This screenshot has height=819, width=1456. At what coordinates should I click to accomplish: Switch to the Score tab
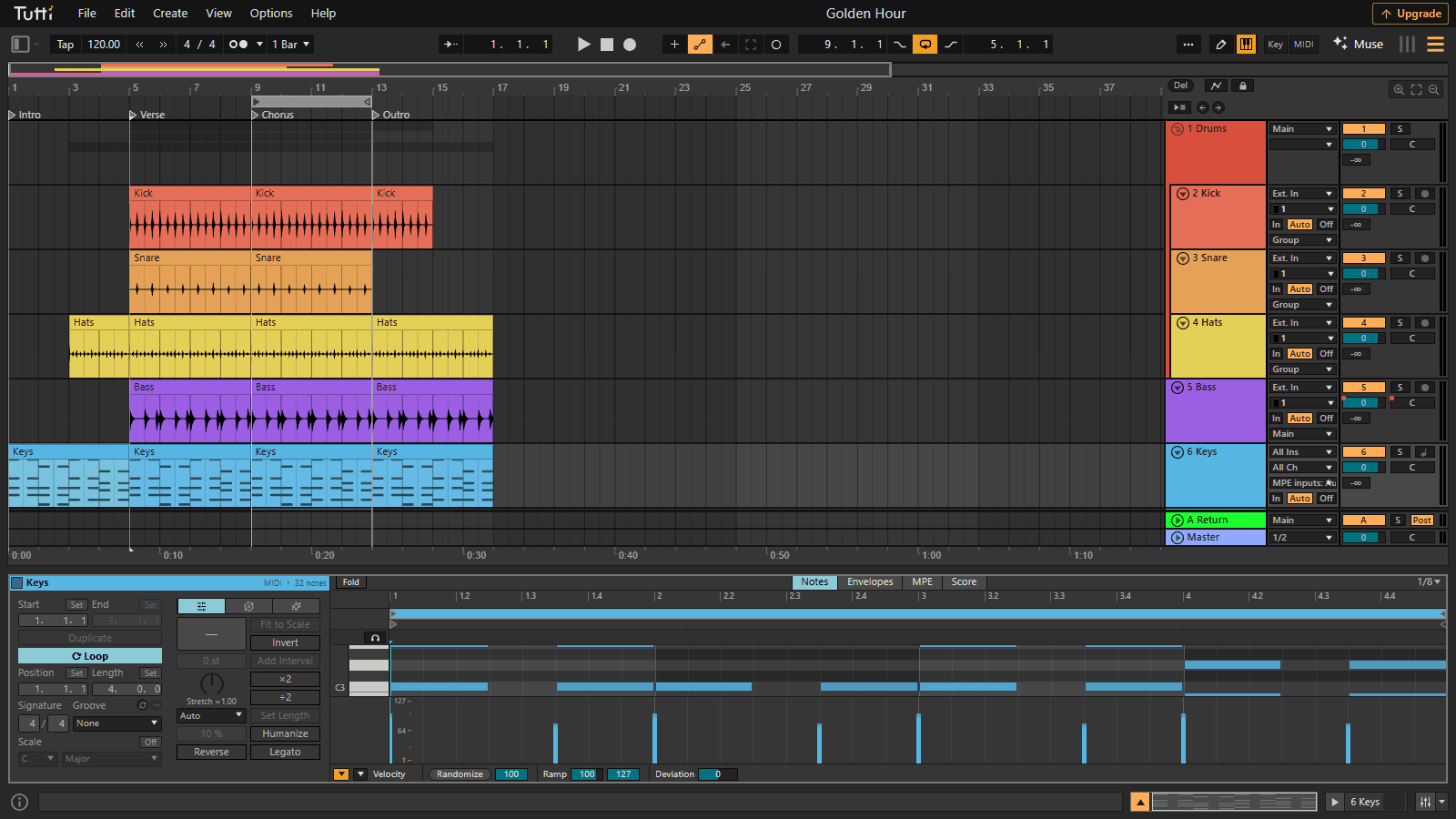964,582
